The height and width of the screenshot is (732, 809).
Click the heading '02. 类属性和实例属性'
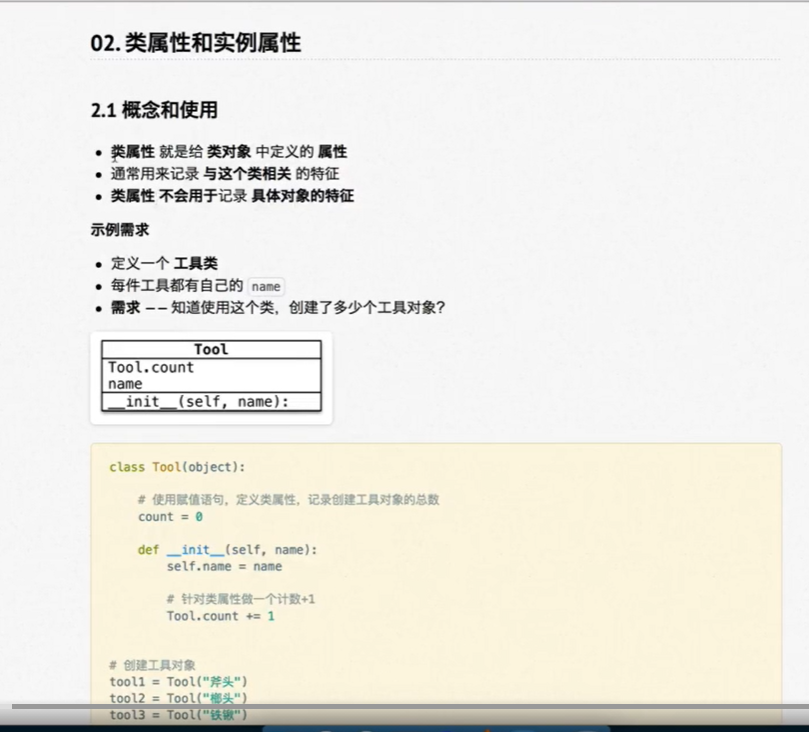click(196, 42)
